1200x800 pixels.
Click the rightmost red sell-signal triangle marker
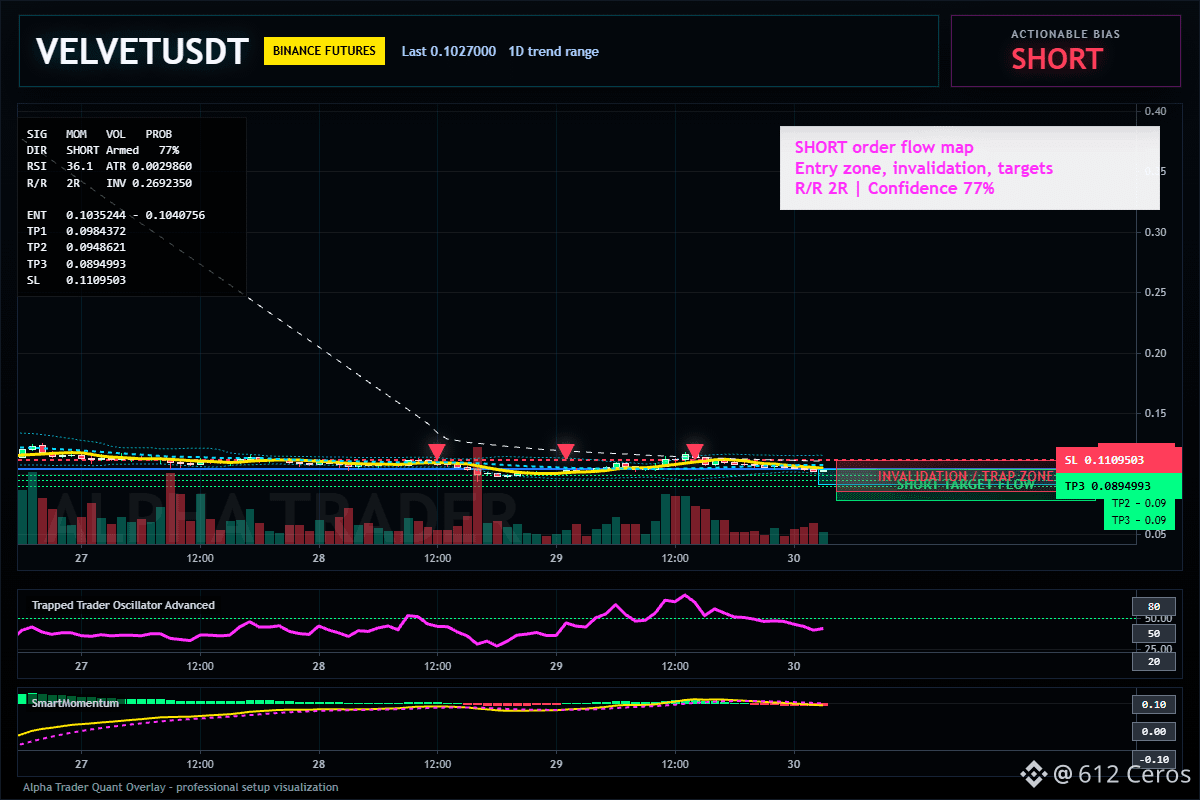click(x=695, y=451)
